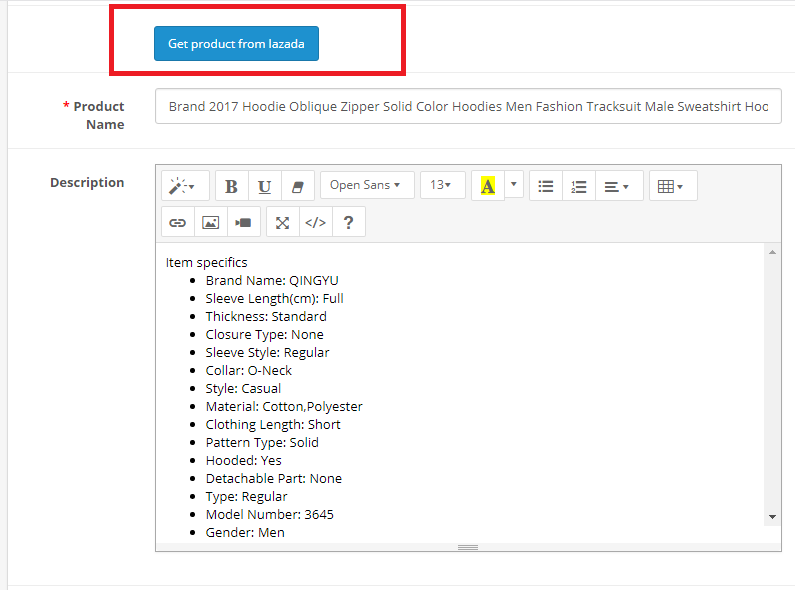The width and height of the screenshot is (795, 590).
Task: Open the magic wand style dropdown
Action: [x=186, y=186]
